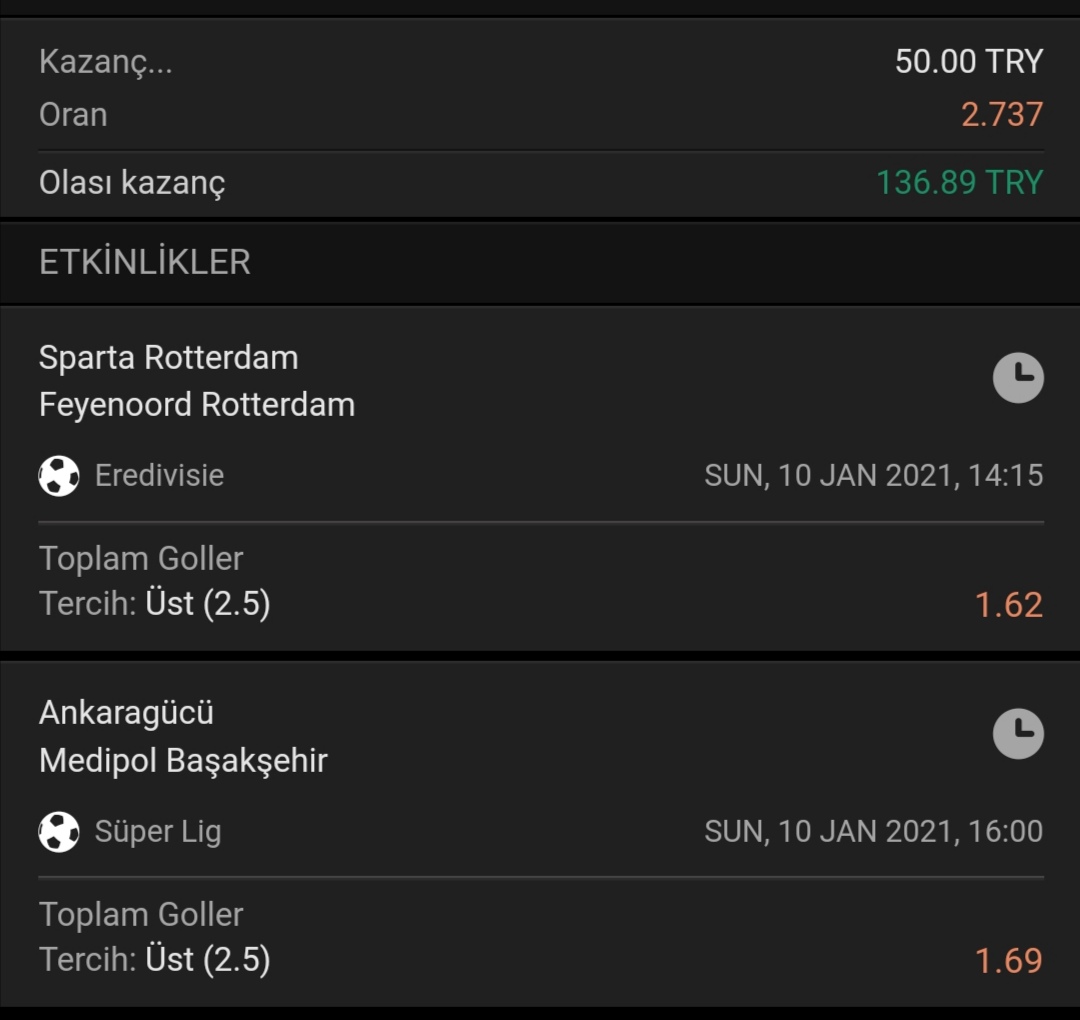
Task: Tap the soccer ball icon beside Eredivisie
Action: (x=59, y=476)
